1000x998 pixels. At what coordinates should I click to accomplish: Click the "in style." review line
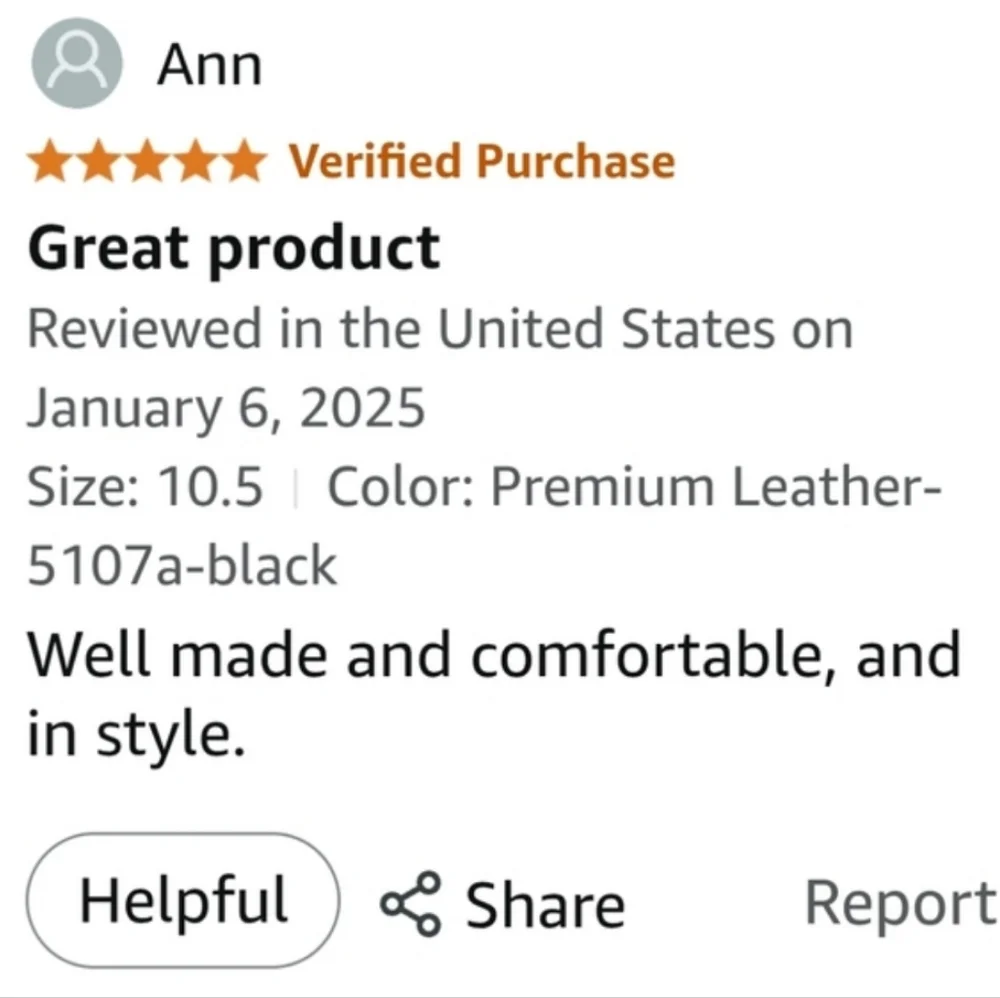[134, 736]
